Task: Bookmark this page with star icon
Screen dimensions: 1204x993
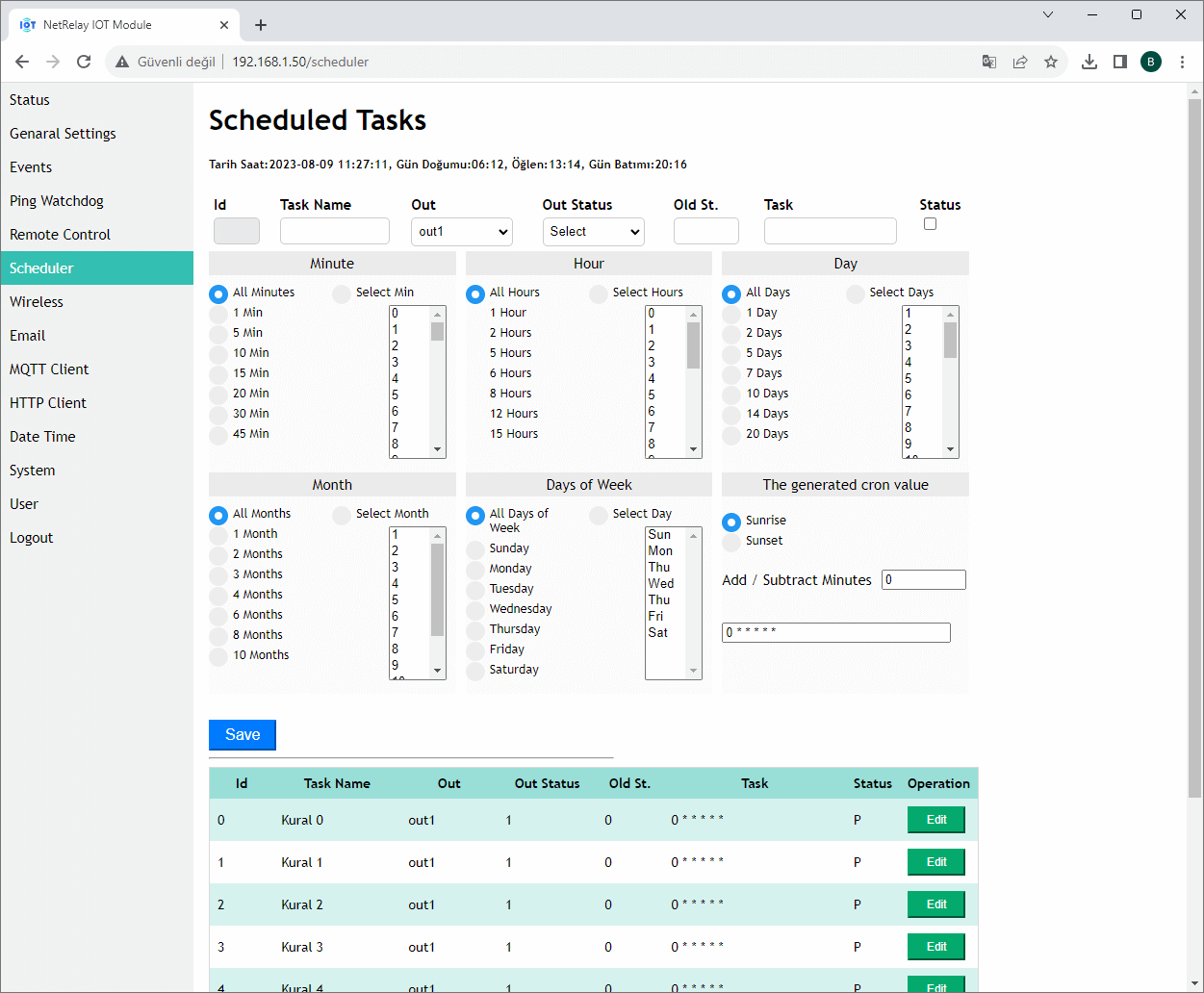Action: (x=1051, y=62)
